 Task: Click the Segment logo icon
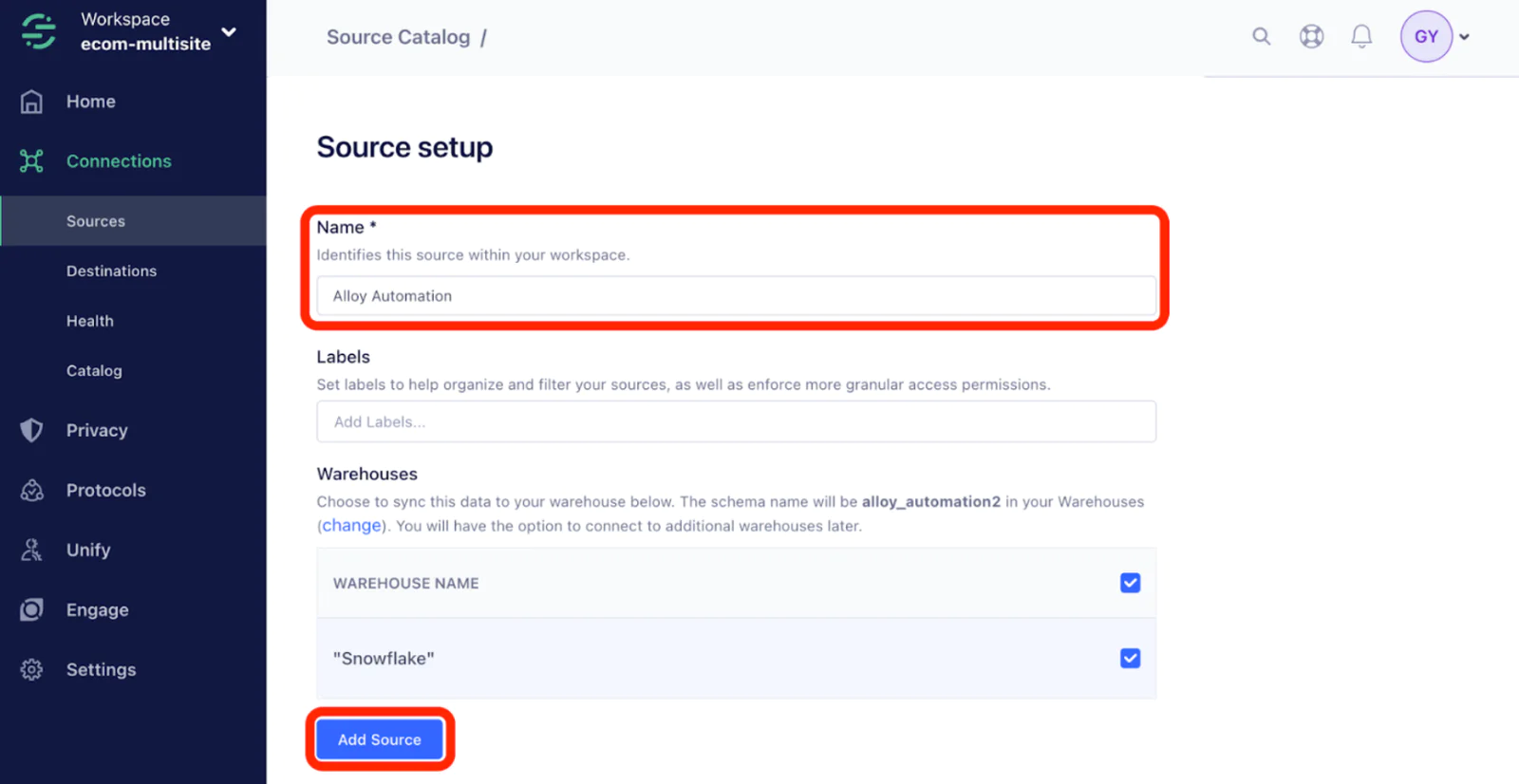(x=39, y=31)
